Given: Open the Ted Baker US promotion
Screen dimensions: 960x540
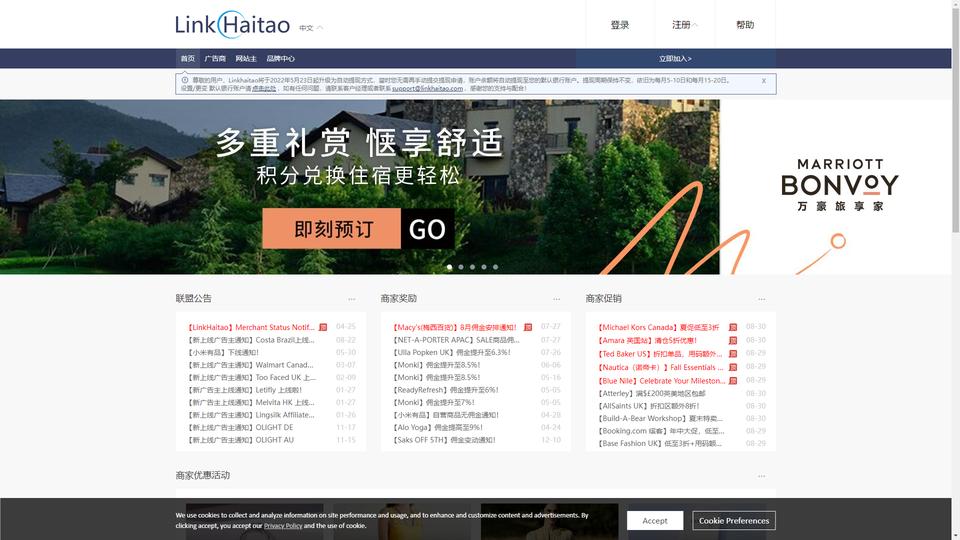Looking at the screenshot, I should [x=660, y=354].
